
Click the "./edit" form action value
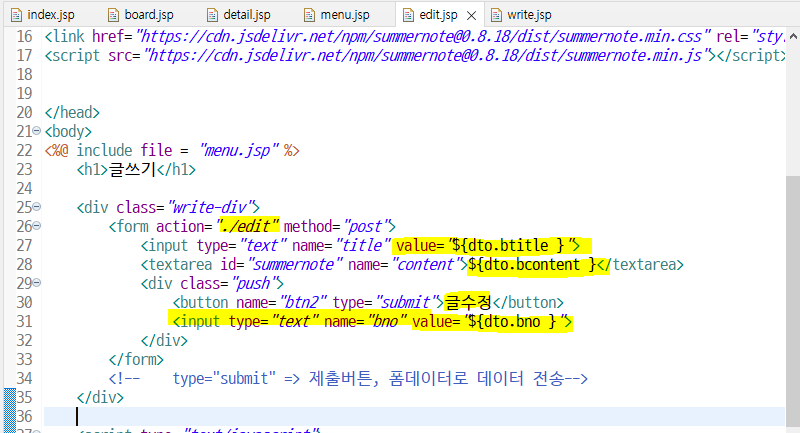[247, 226]
